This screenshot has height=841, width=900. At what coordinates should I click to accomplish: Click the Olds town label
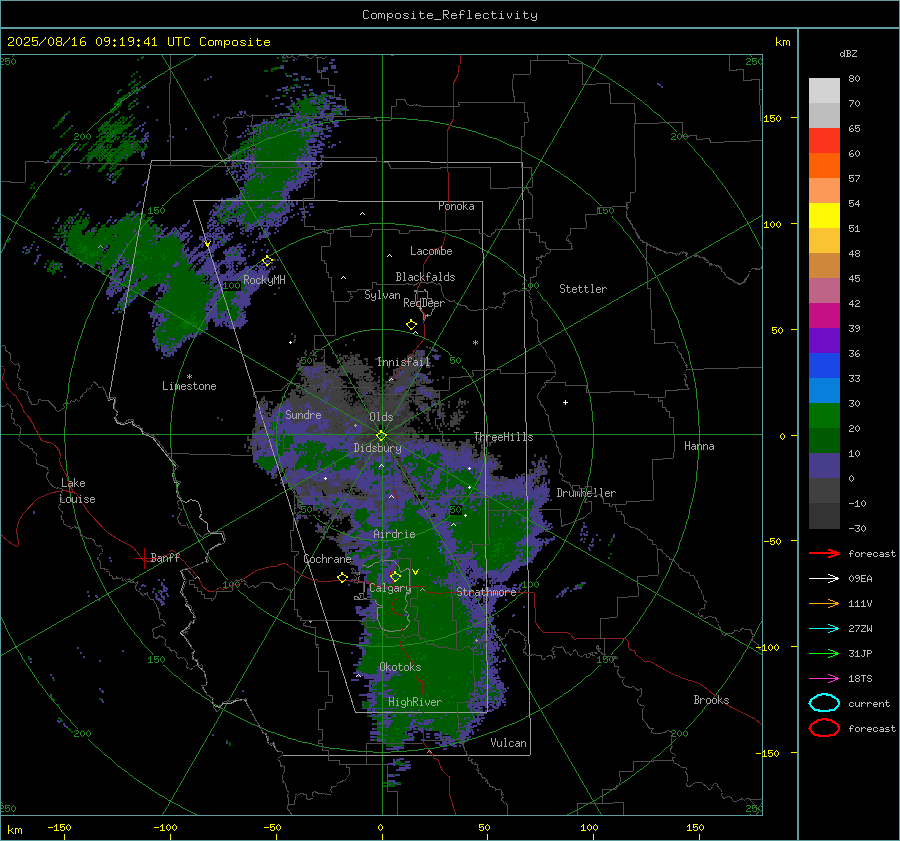[381, 417]
